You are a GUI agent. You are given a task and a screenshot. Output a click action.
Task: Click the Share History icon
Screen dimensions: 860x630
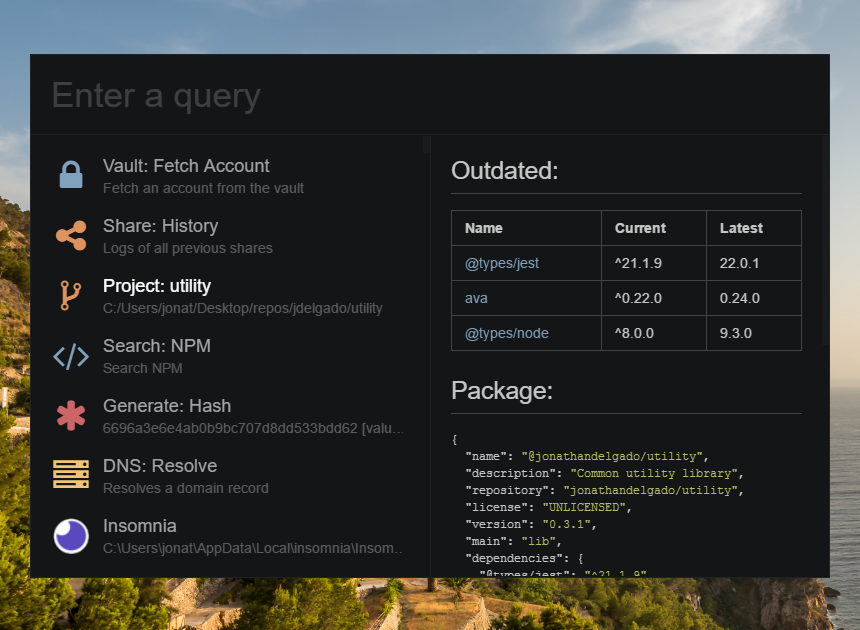71,236
